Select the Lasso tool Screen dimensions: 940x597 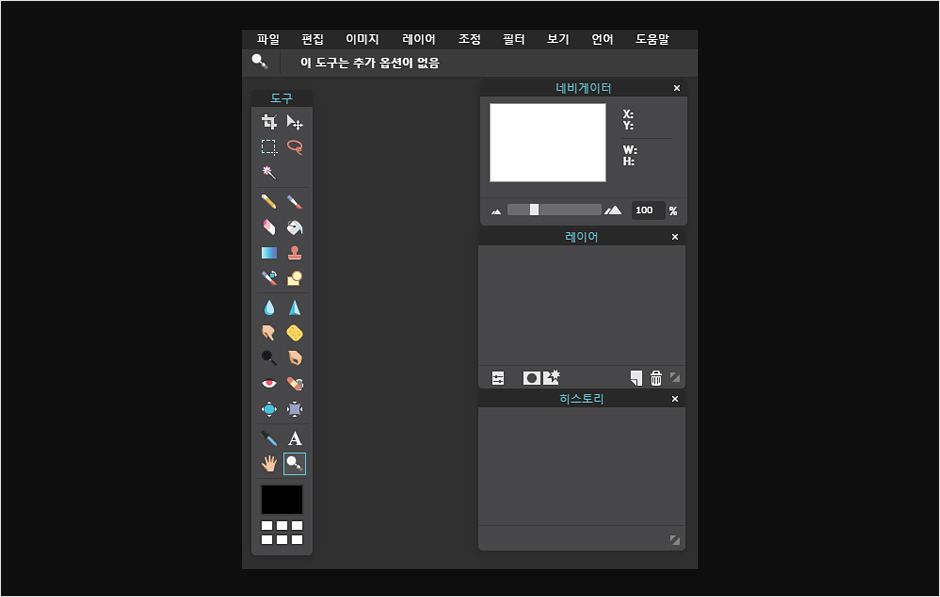pos(294,147)
